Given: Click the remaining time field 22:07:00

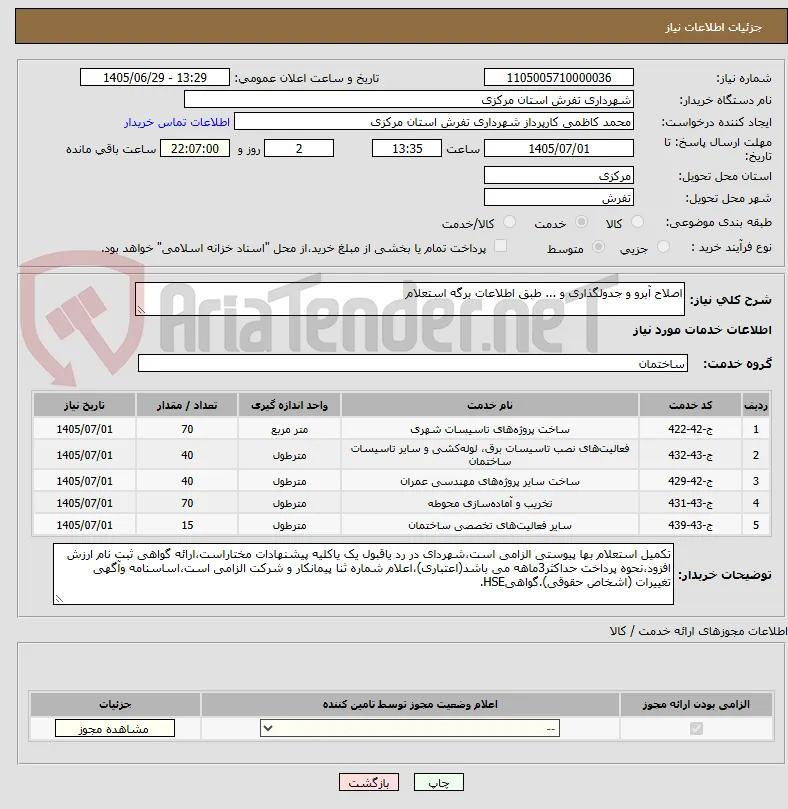Looking at the screenshot, I should click(195, 149).
